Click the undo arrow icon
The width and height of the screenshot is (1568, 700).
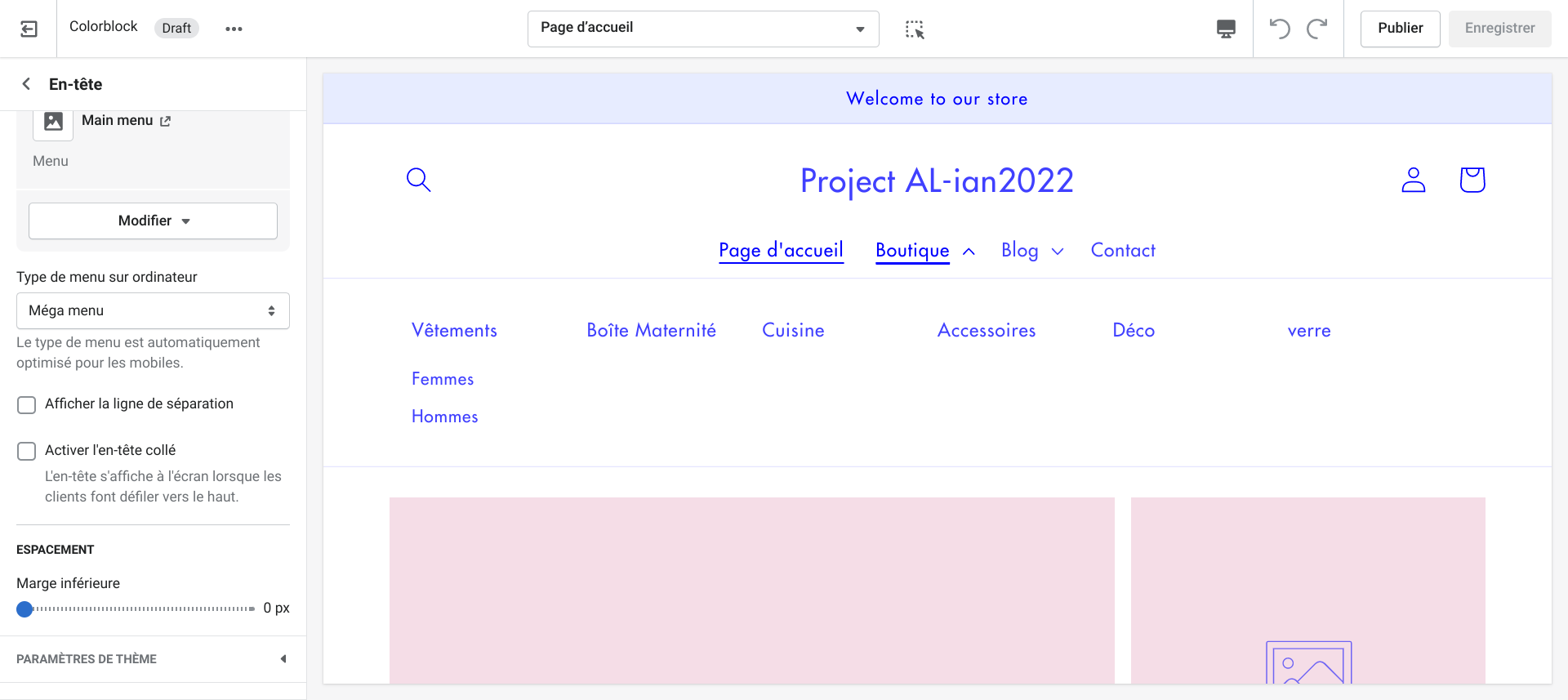pos(1280,29)
